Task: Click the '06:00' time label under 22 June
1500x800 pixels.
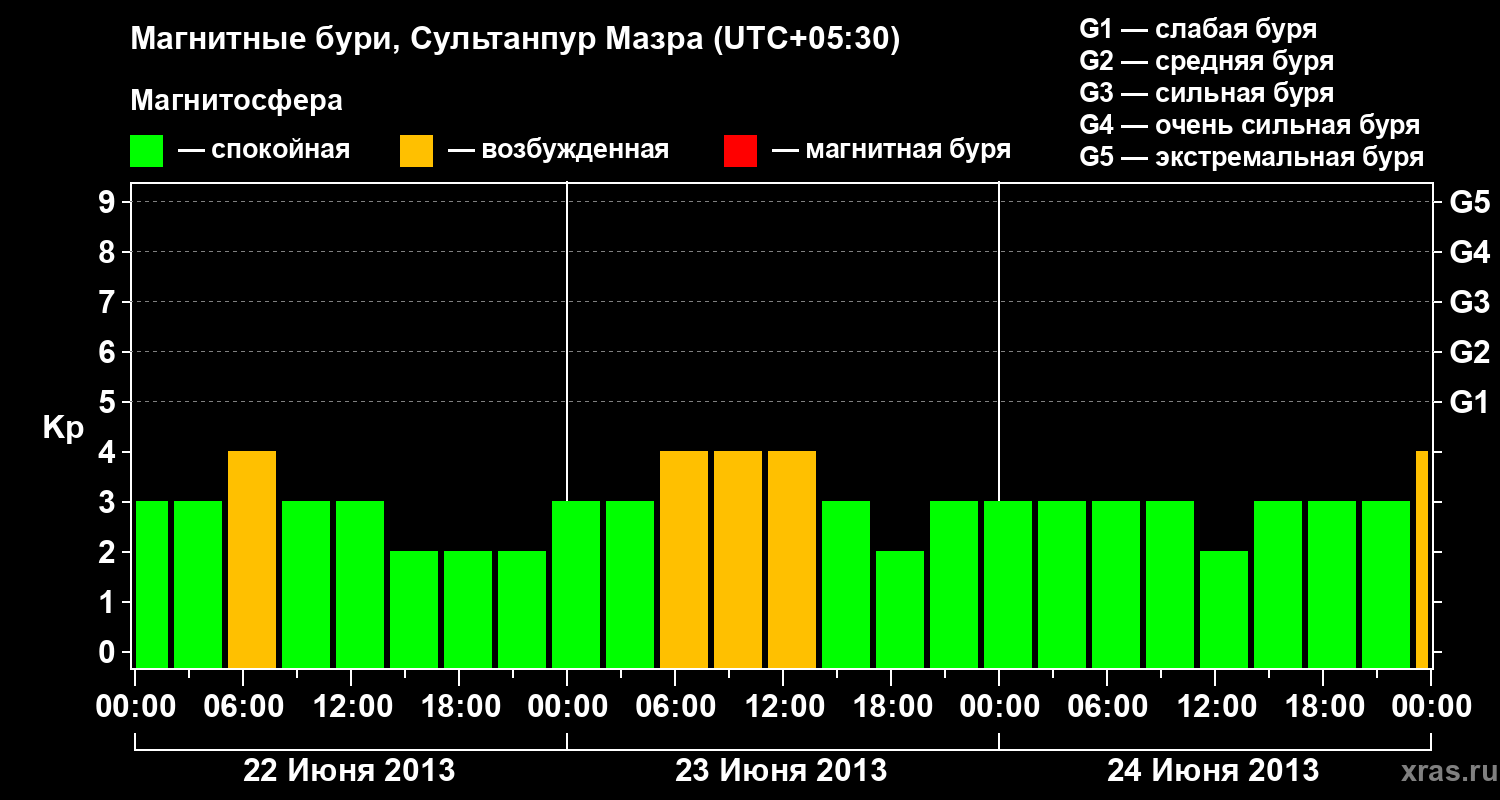Action: [x=244, y=707]
